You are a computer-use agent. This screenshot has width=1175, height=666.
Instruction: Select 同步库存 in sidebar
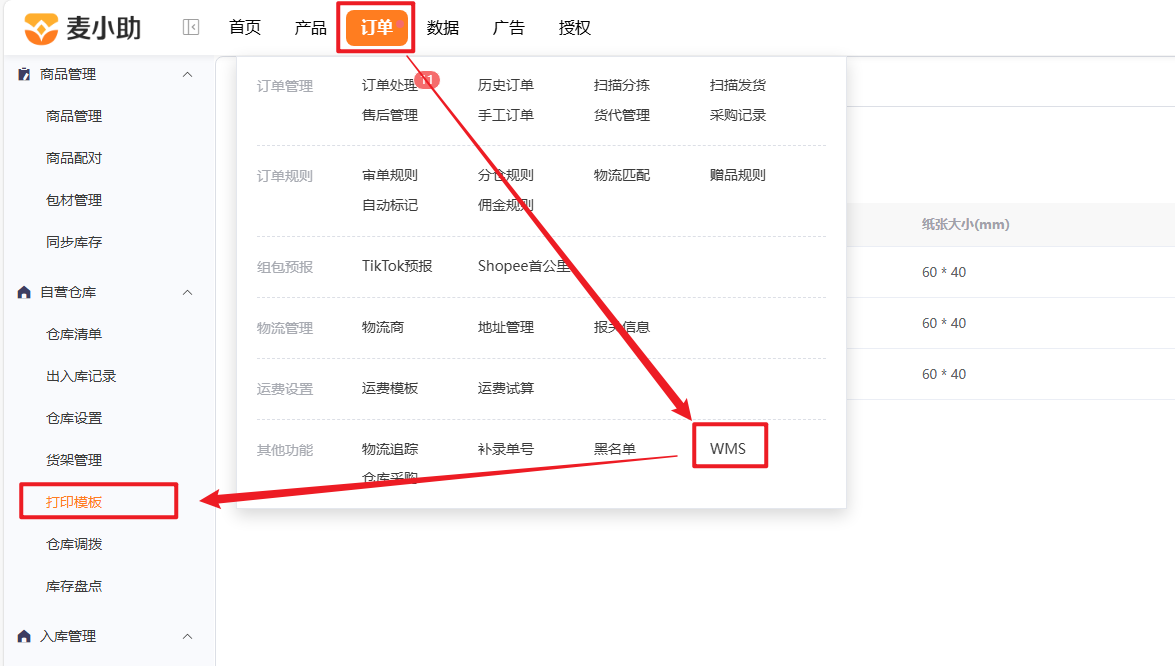click(x=73, y=242)
